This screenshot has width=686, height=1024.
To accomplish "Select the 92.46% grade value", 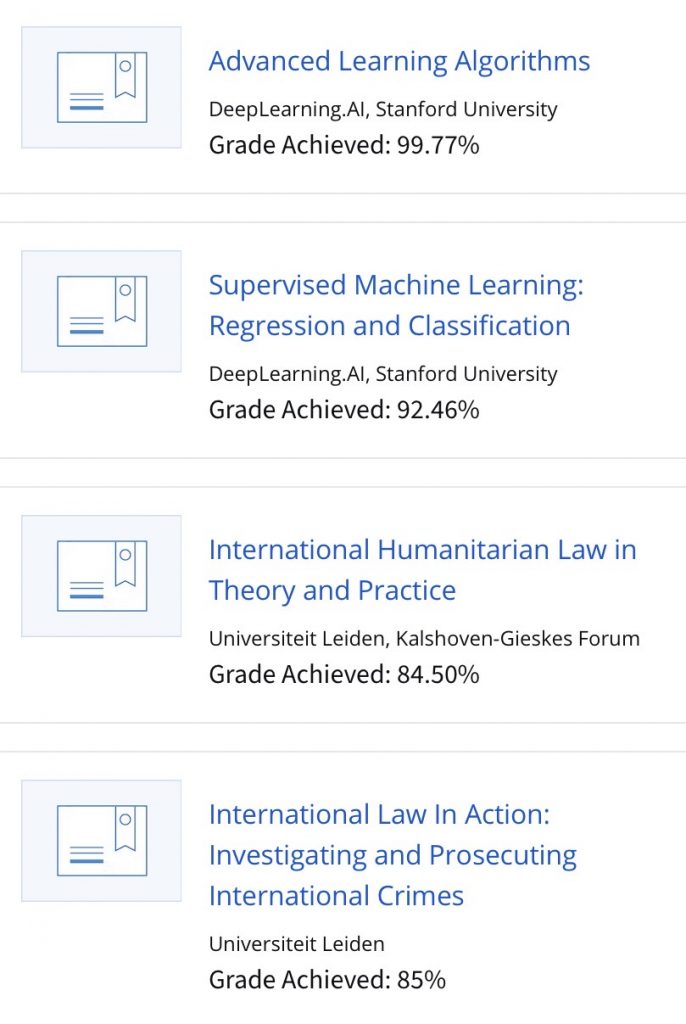I will click(437, 409).
